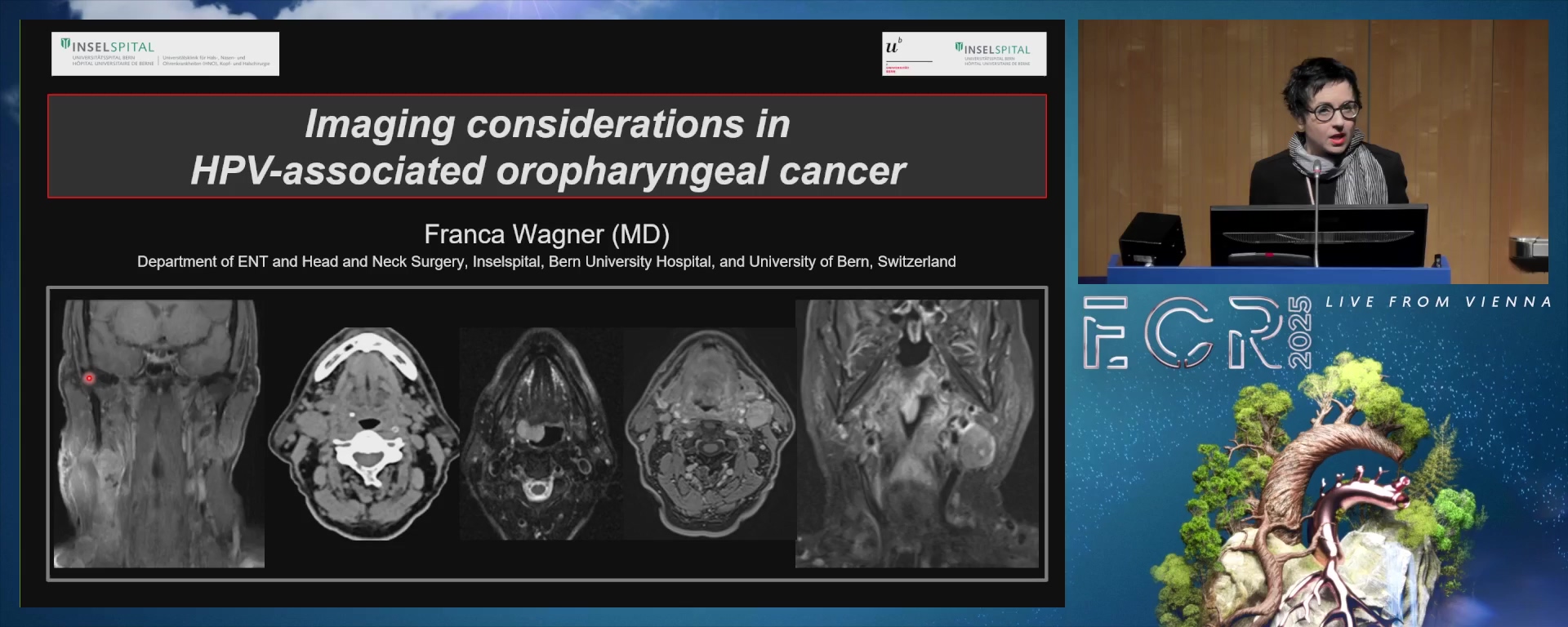
Task: Click the red laser pointer dot on the left MRI
Action: pos(89,378)
